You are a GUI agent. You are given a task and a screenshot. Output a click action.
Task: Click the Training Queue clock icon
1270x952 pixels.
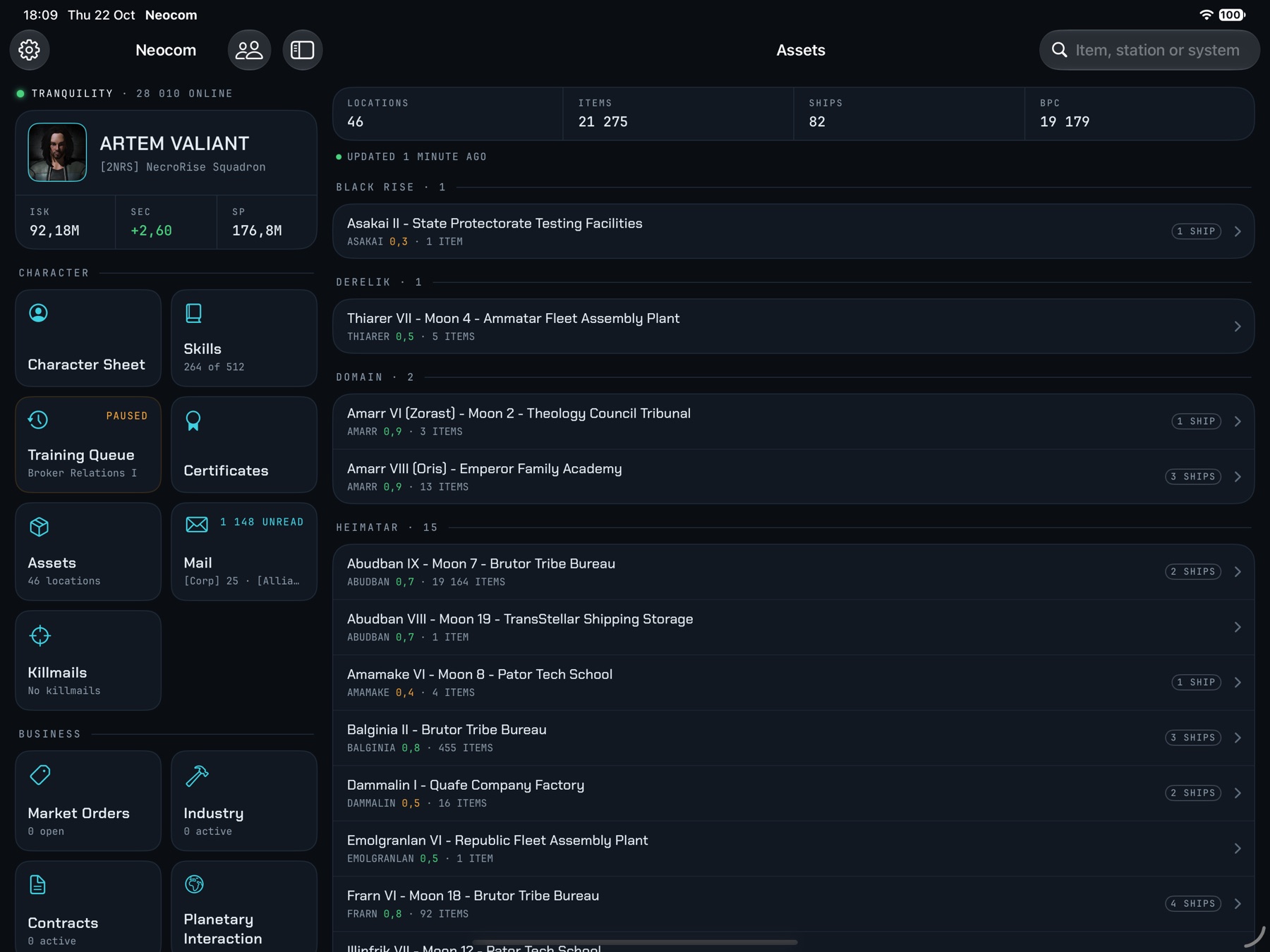38,420
